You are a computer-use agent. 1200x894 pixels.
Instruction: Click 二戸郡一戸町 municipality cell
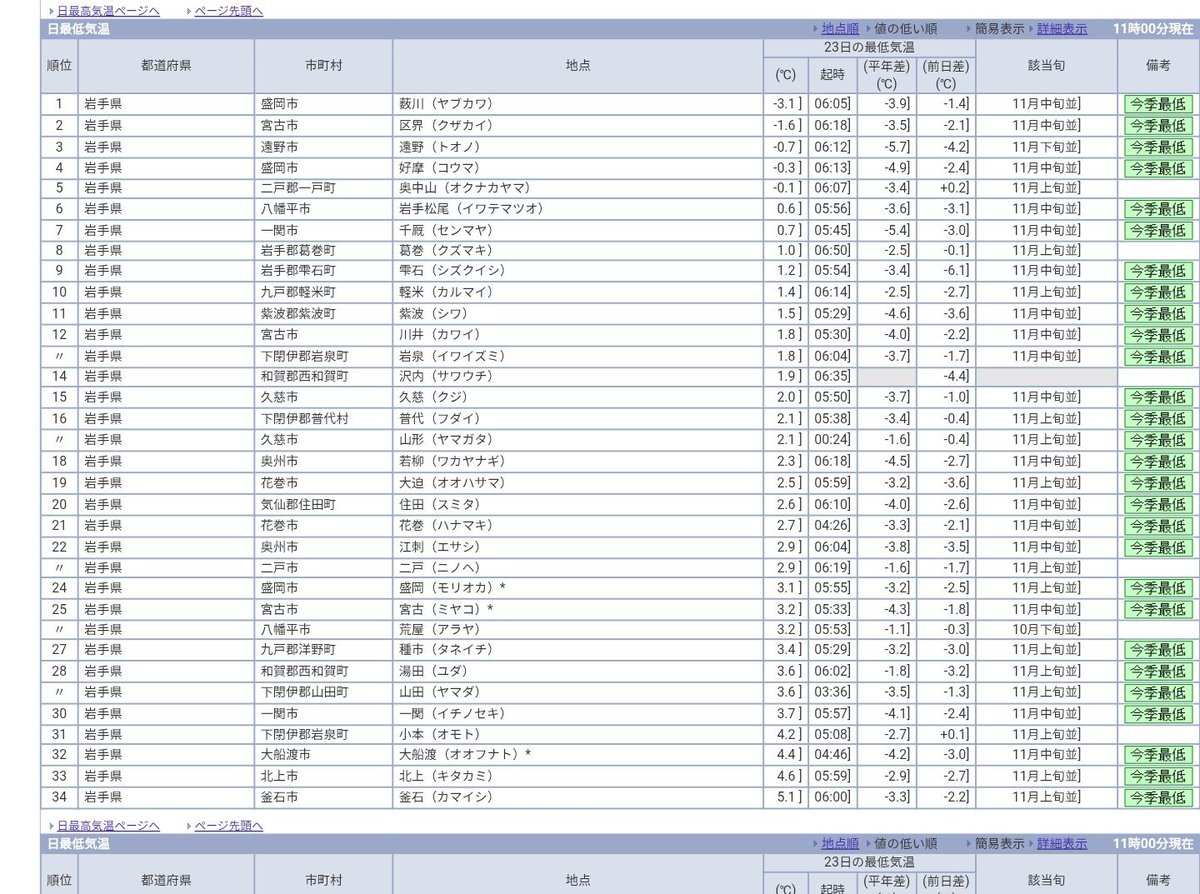[324, 188]
